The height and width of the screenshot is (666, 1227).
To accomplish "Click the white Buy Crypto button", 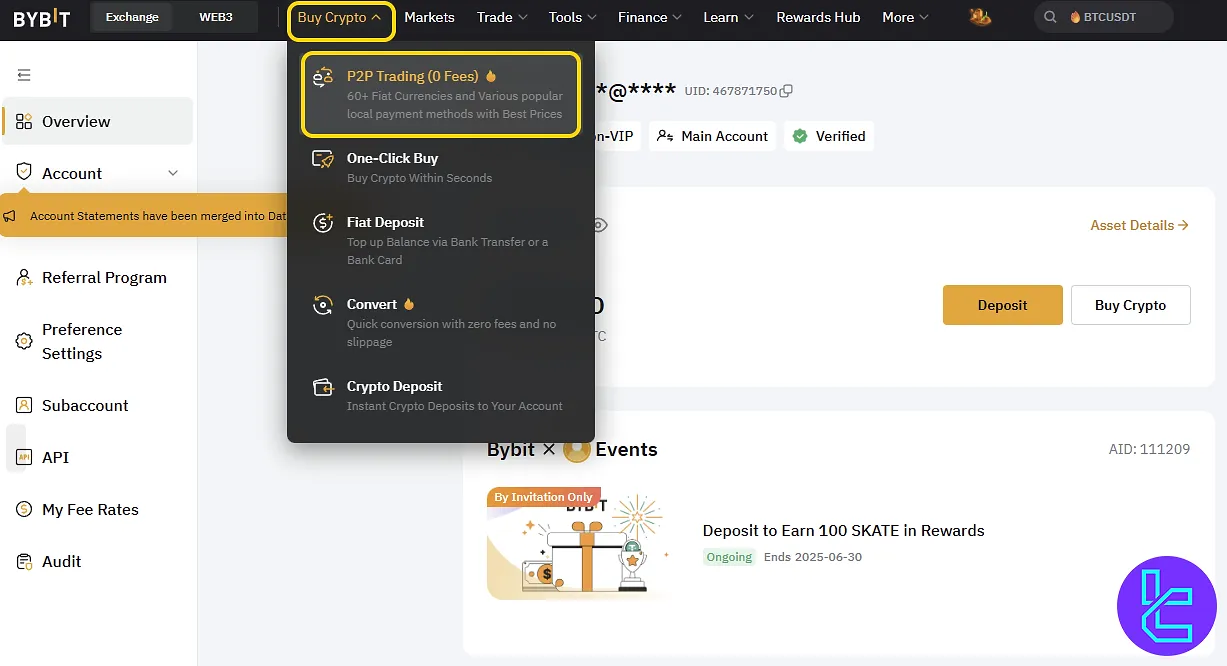I will [x=1131, y=305].
